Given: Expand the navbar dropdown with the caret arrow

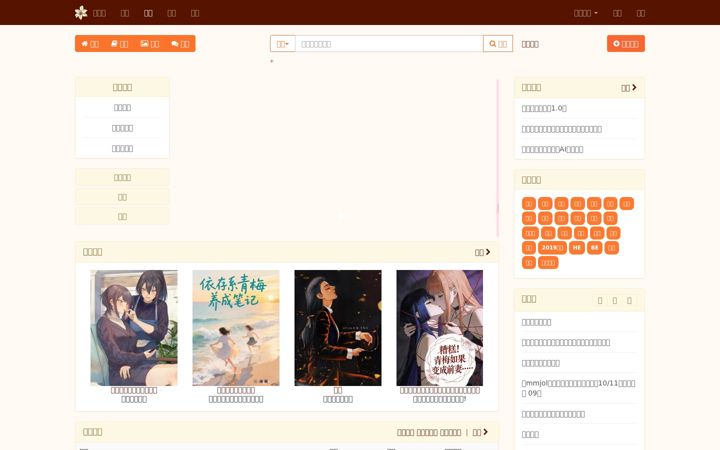Looking at the screenshot, I should point(586,13).
